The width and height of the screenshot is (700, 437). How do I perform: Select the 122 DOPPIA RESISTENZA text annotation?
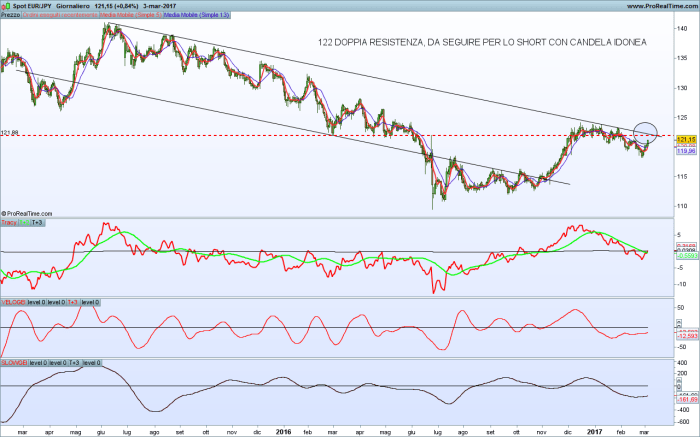pyautogui.click(x=482, y=42)
